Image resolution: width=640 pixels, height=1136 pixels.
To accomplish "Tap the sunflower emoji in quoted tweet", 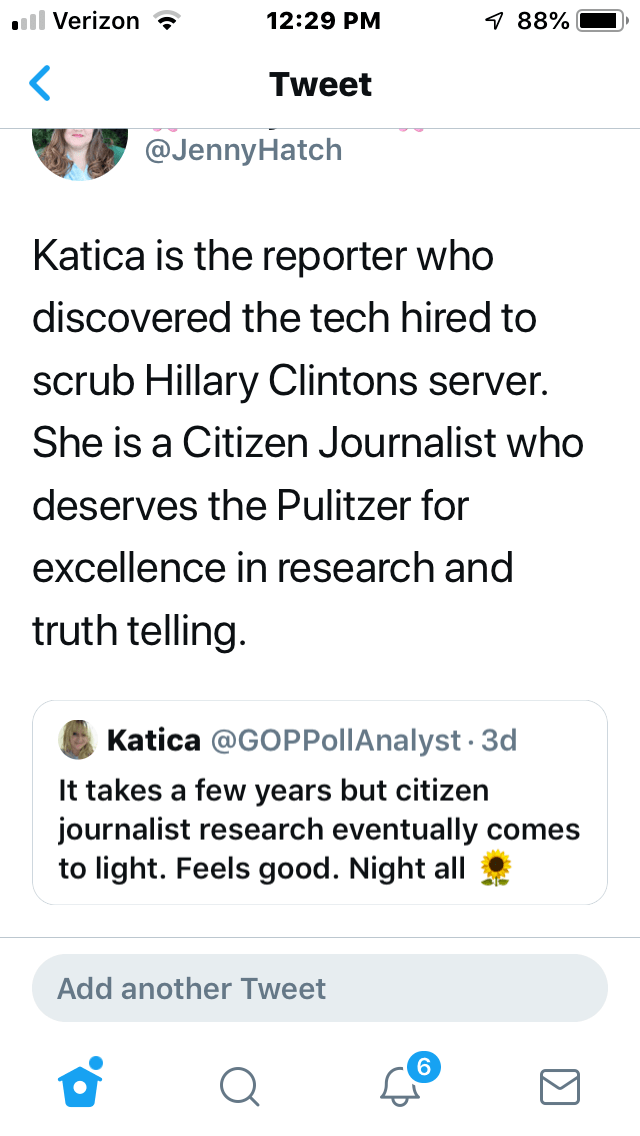I will (x=495, y=868).
